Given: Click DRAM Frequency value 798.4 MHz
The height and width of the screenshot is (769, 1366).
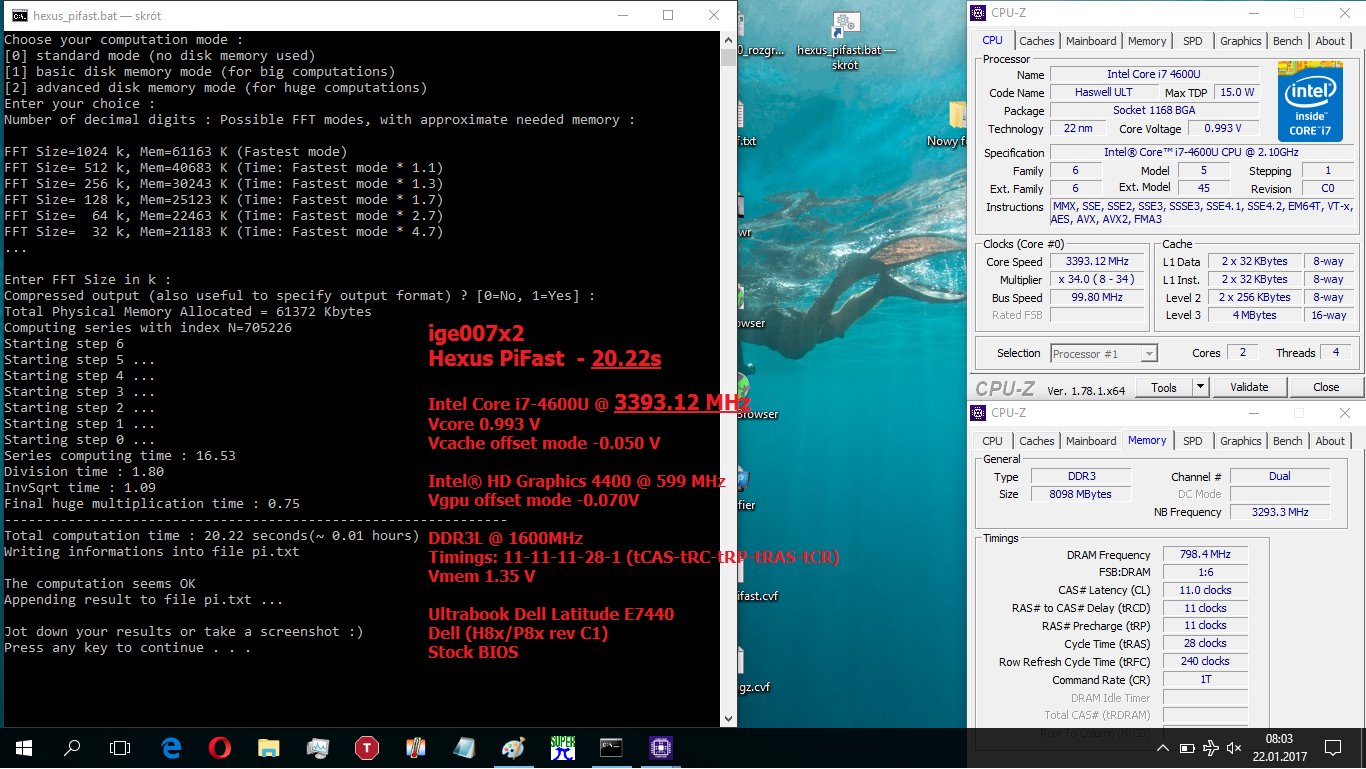Looking at the screenshot, I should coord(1205,554).
